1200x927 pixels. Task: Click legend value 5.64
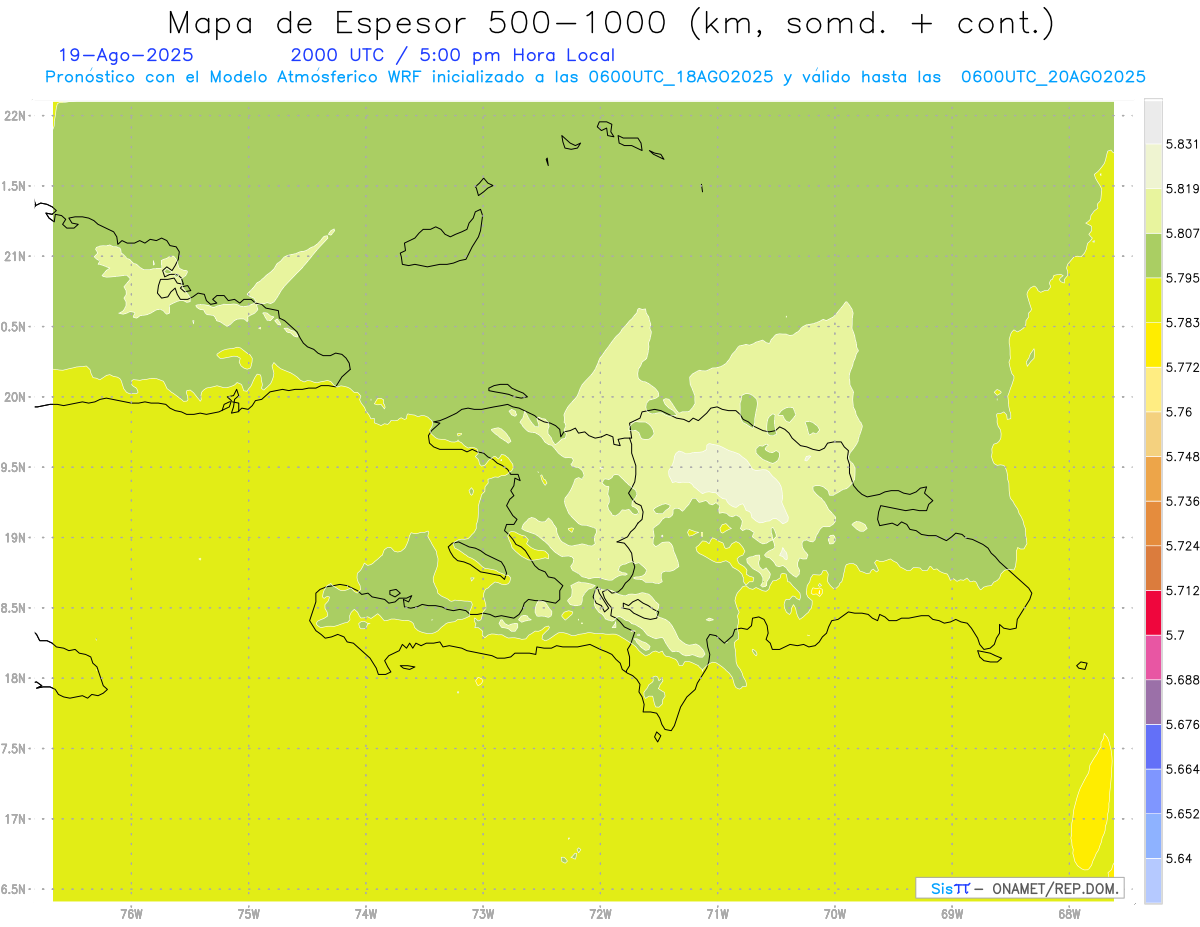click(1179, 858)
